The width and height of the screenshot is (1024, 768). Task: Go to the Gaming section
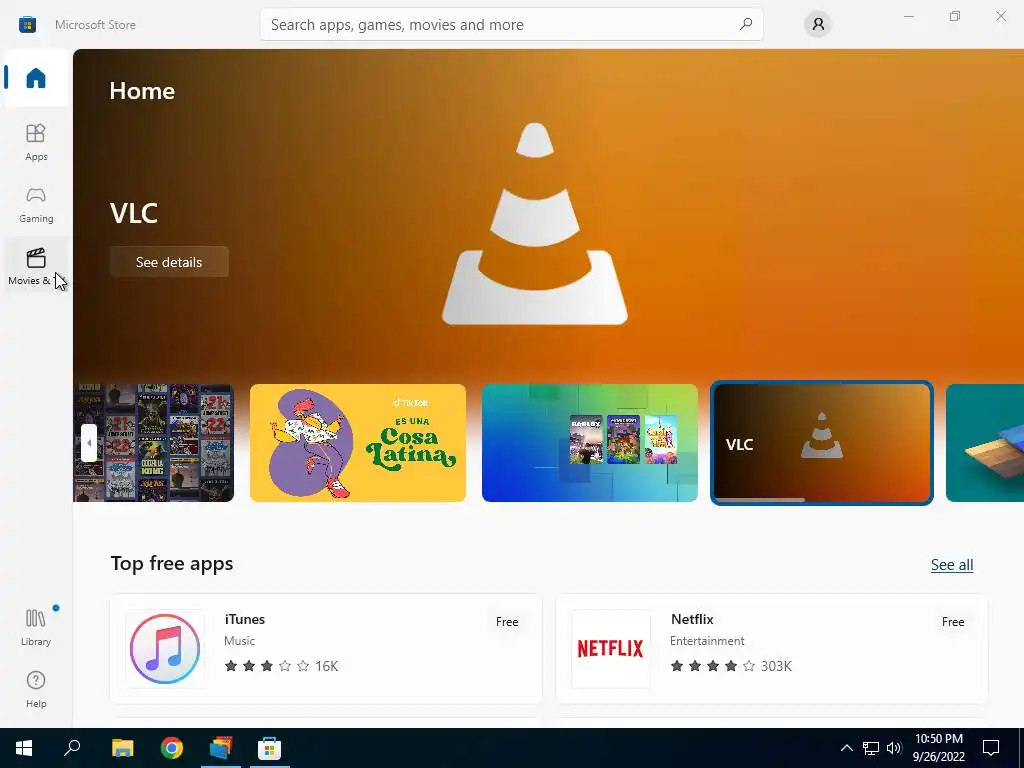coord(36,204)
